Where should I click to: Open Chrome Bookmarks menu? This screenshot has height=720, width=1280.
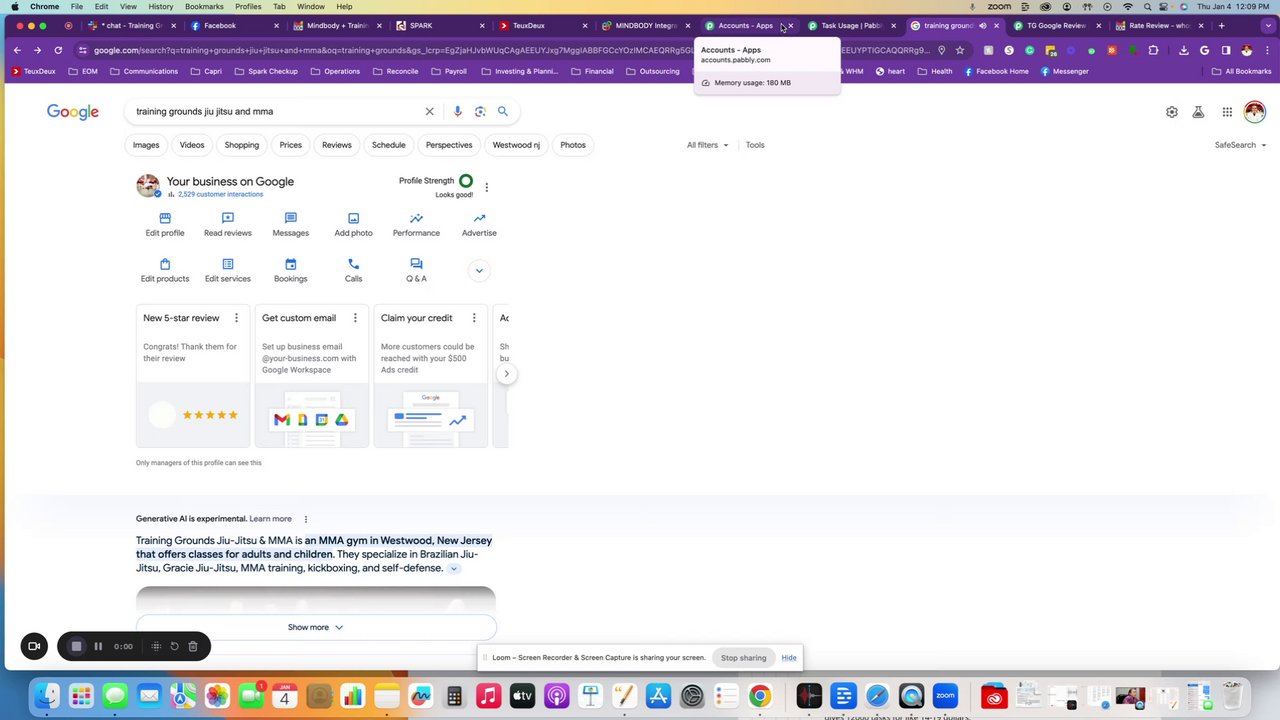pos(204,6)
